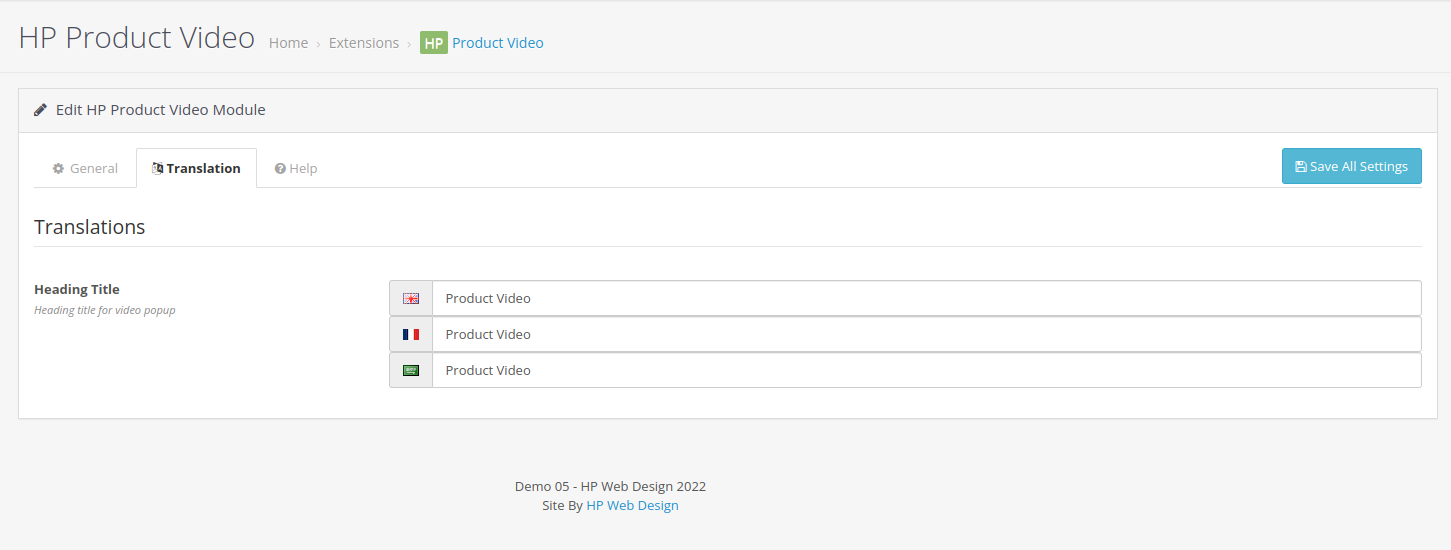Focus the Arabic heading title field

coord(925,370)
